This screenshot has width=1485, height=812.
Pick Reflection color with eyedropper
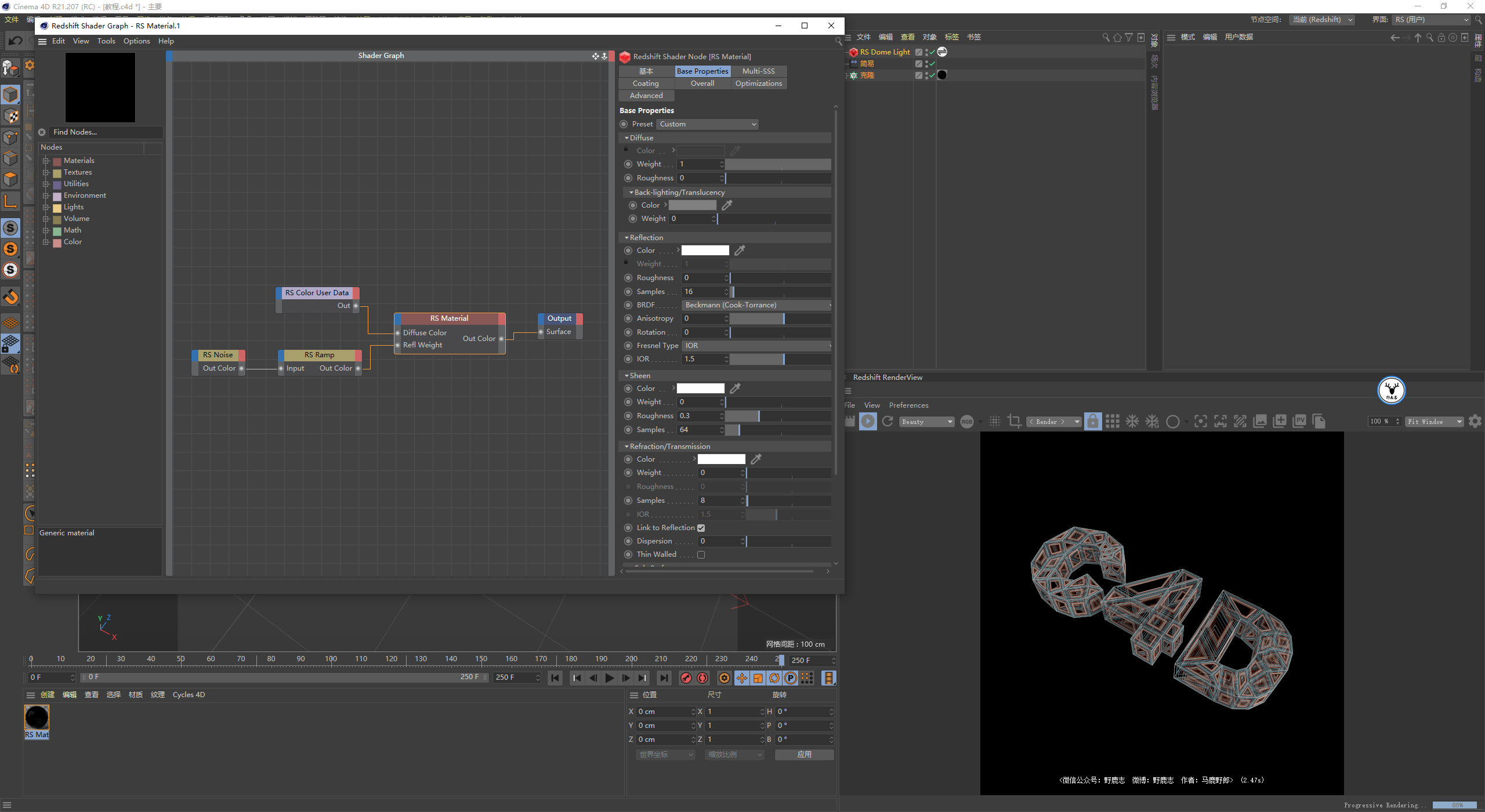(740, 251)
